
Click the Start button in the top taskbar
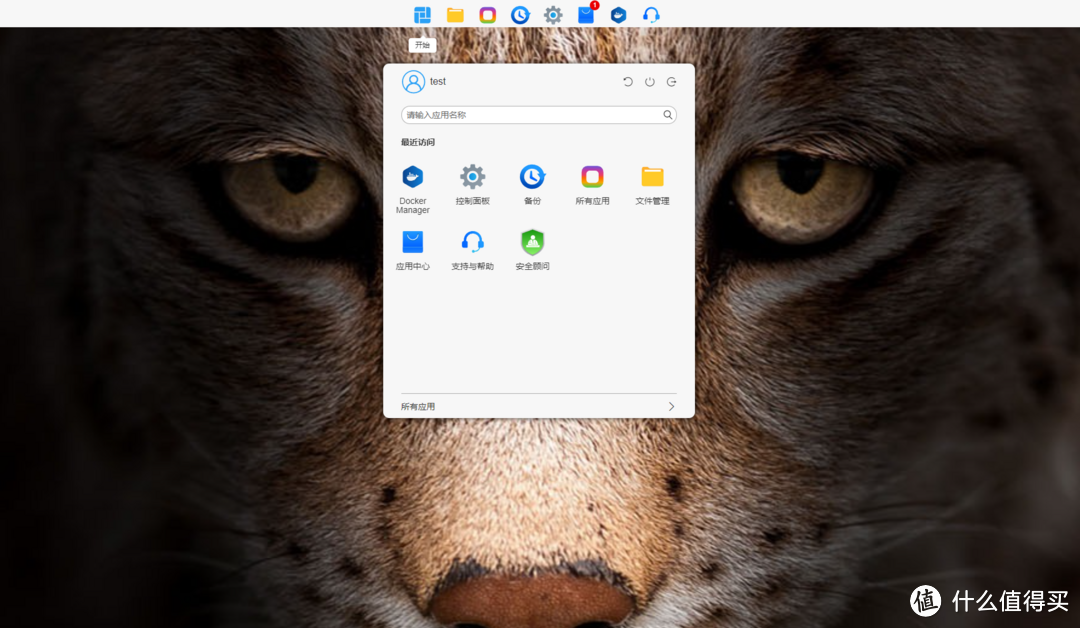tap(422, 15)
